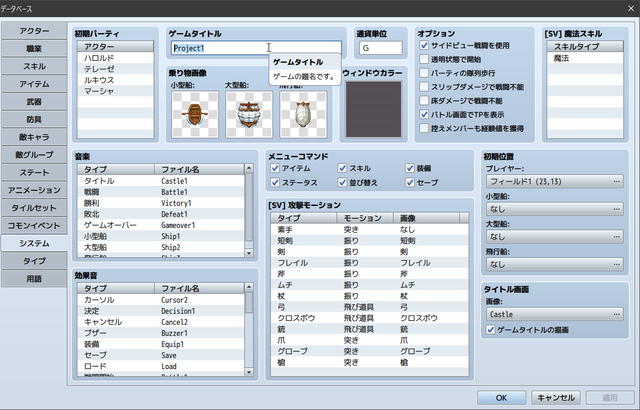The width and height of the screenshot is (640, 410).
Task: Switch to 敵グループ tab
Action: [x=34, y=155]
